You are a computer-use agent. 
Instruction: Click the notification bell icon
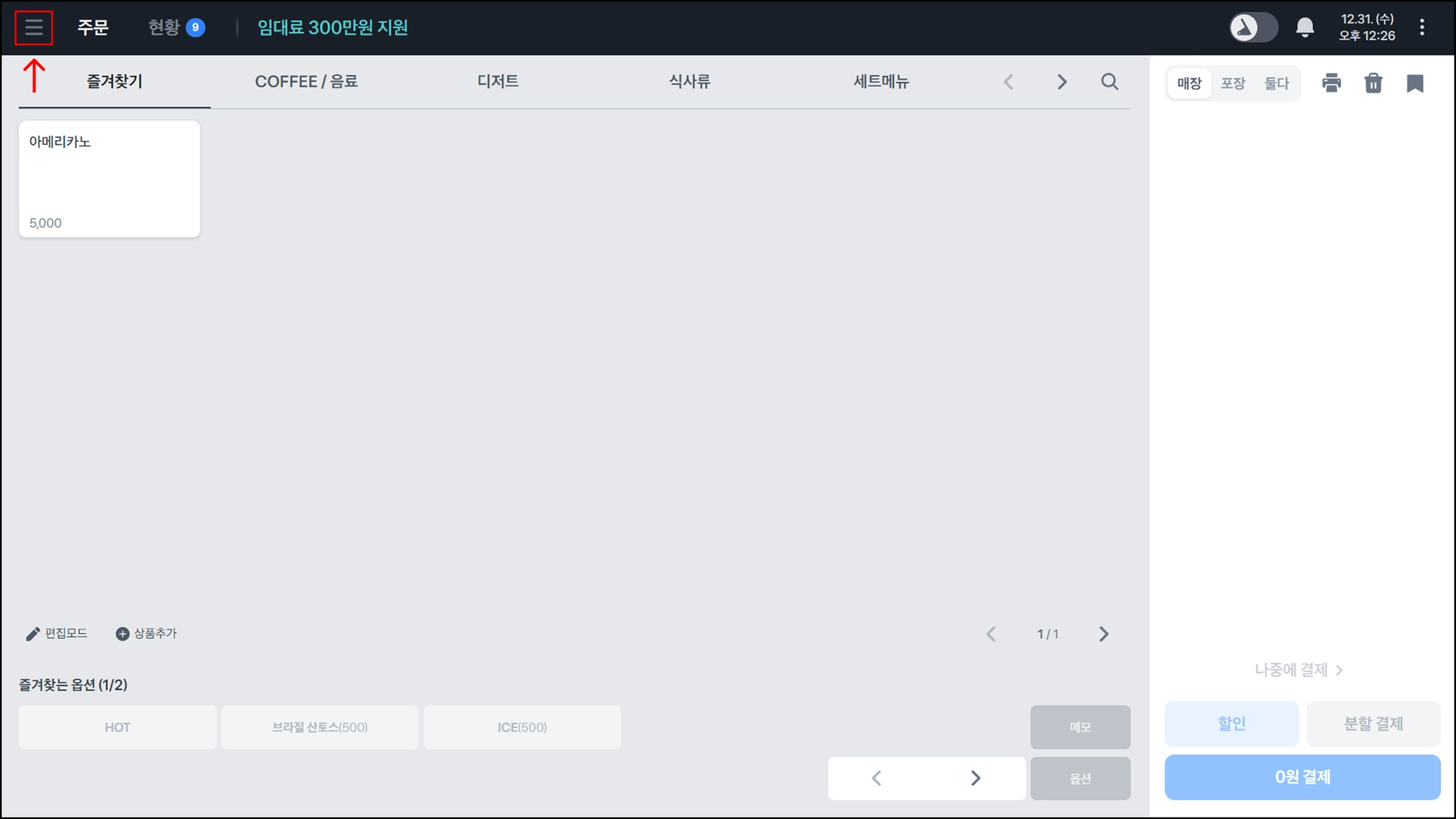click(1305, 28)
